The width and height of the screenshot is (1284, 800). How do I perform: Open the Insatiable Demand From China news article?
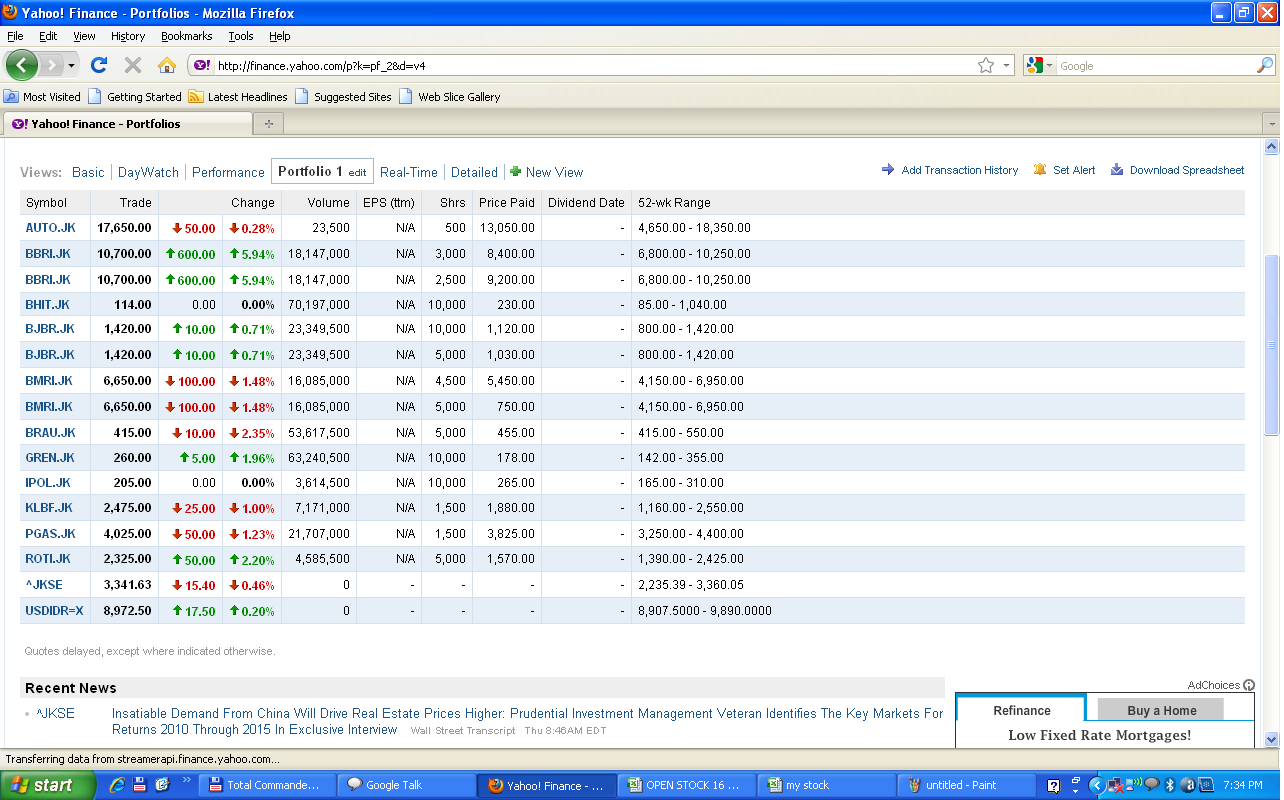coord(527,721)
